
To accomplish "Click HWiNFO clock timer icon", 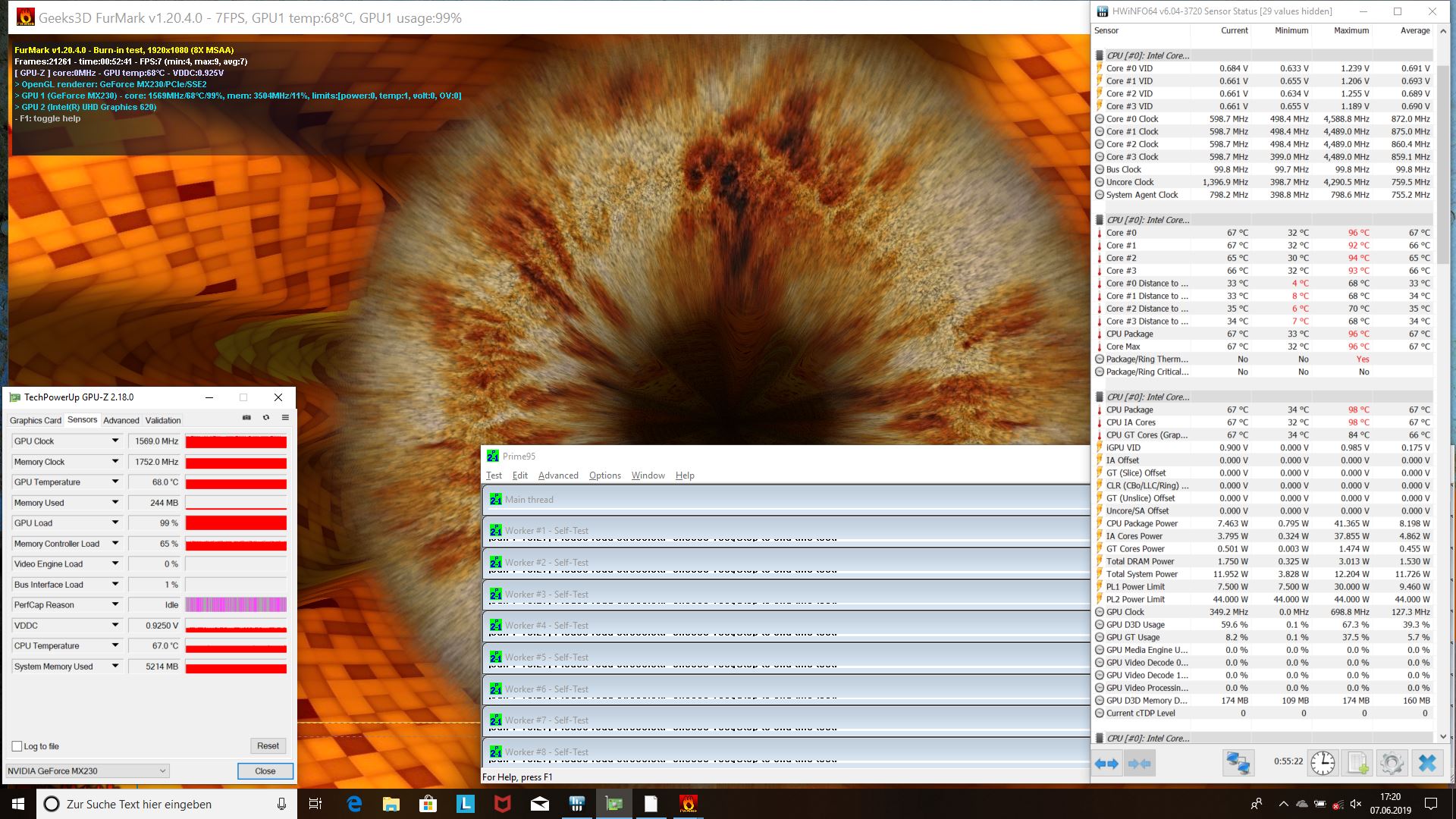I will click(1323, 763).
